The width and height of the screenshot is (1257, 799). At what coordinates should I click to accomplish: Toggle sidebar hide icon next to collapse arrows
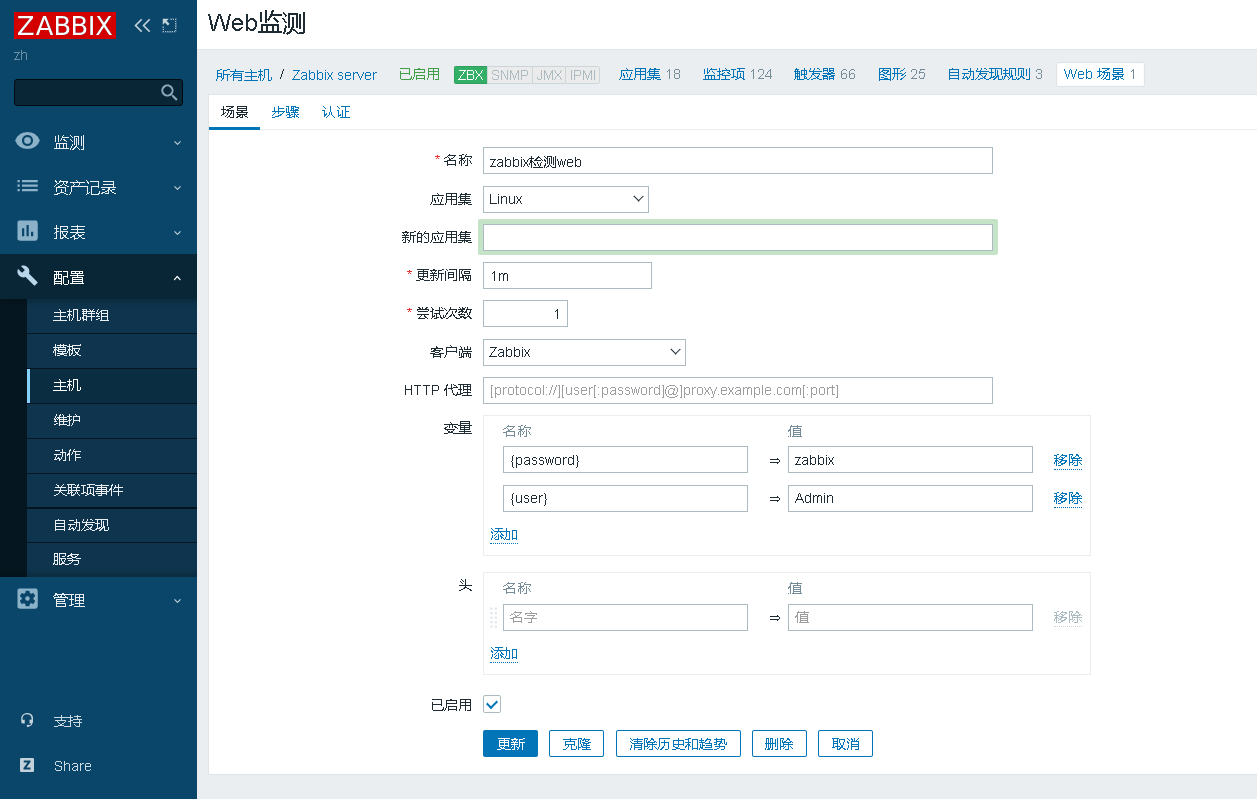(169, 25)
